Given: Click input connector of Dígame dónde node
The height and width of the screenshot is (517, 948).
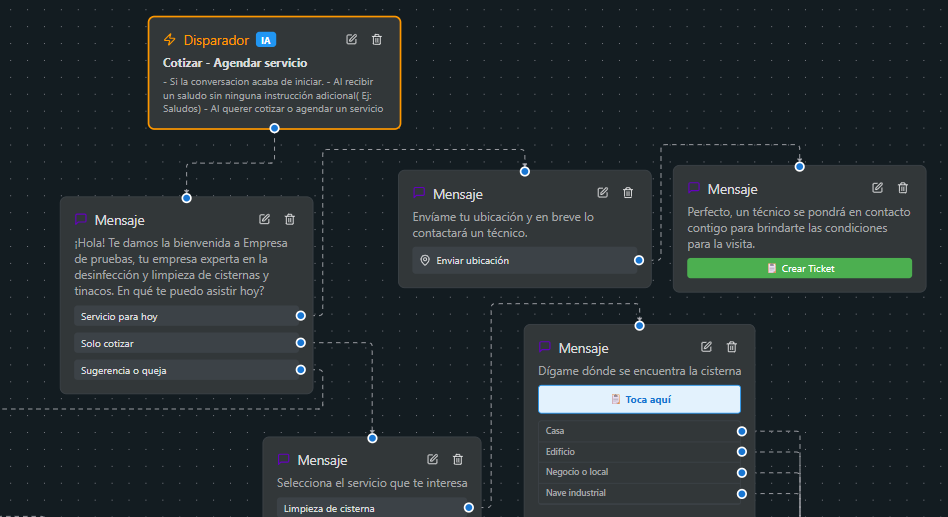Looking at the screenshot, I should tap(639, 326).
